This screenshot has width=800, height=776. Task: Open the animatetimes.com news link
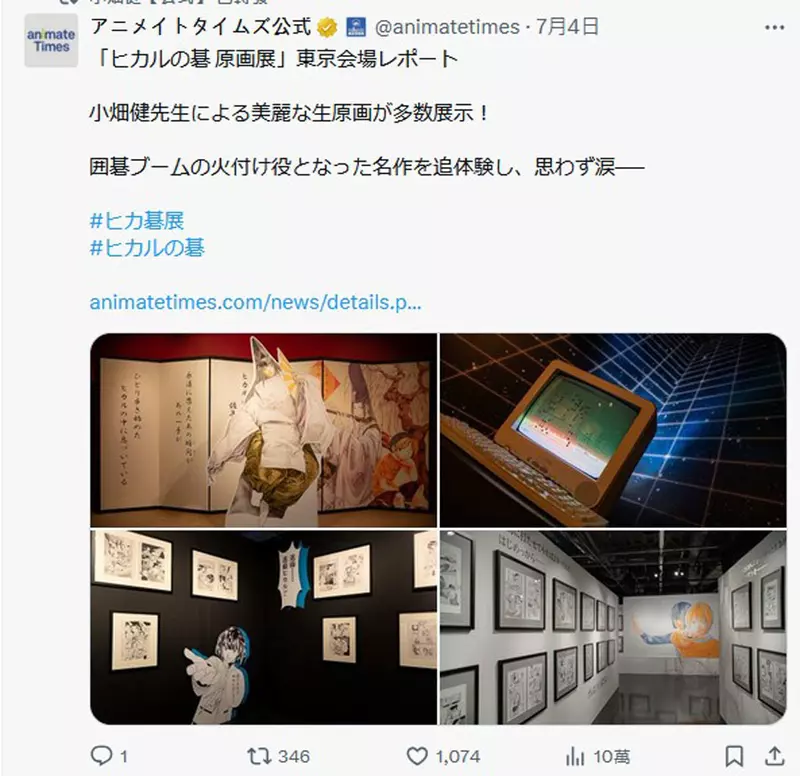pos(255,302)
